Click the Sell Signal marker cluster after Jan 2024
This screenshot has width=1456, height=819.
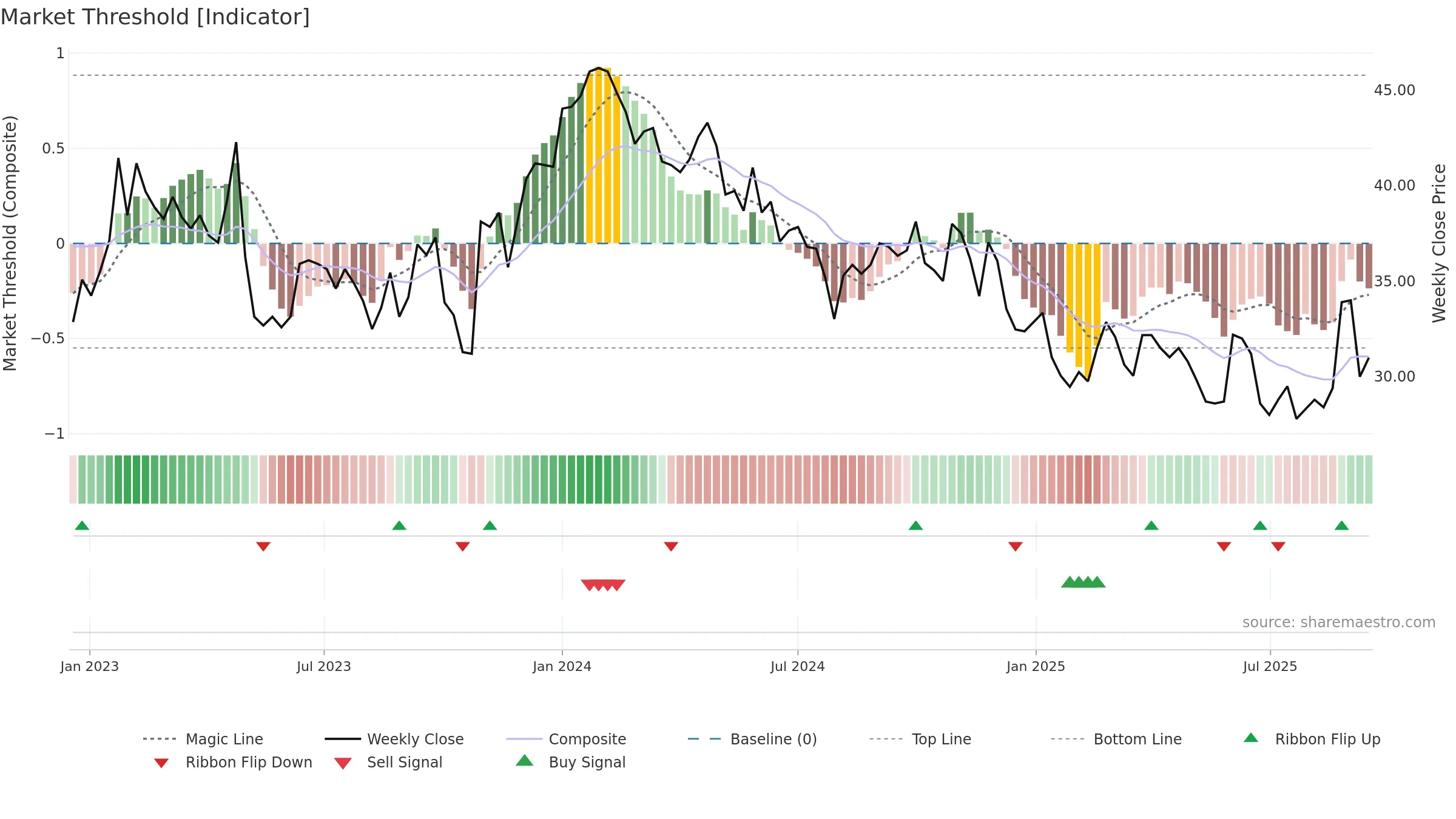click(x=603, y=585)
